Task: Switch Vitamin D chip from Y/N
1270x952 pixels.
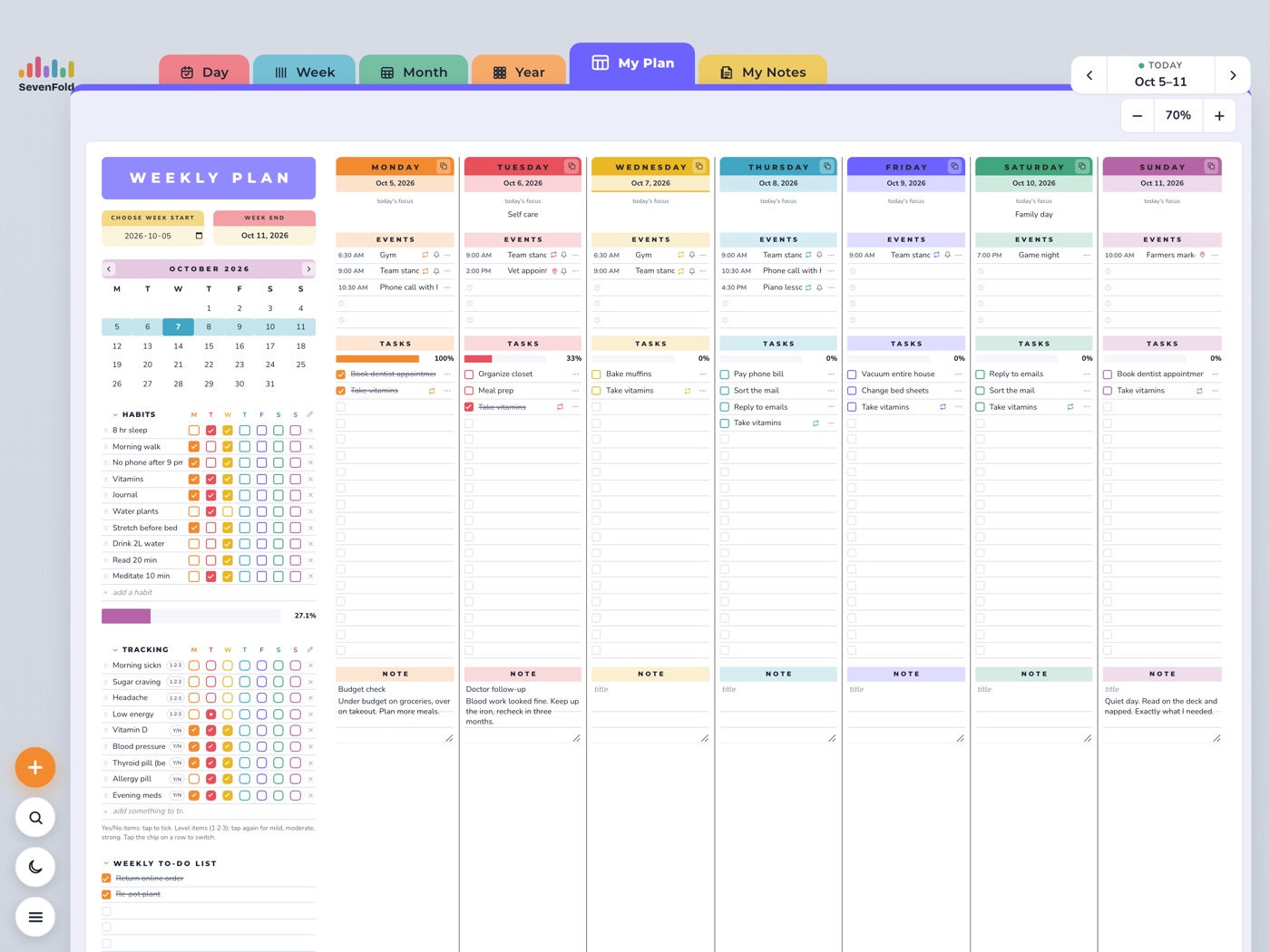Action: 177,730
